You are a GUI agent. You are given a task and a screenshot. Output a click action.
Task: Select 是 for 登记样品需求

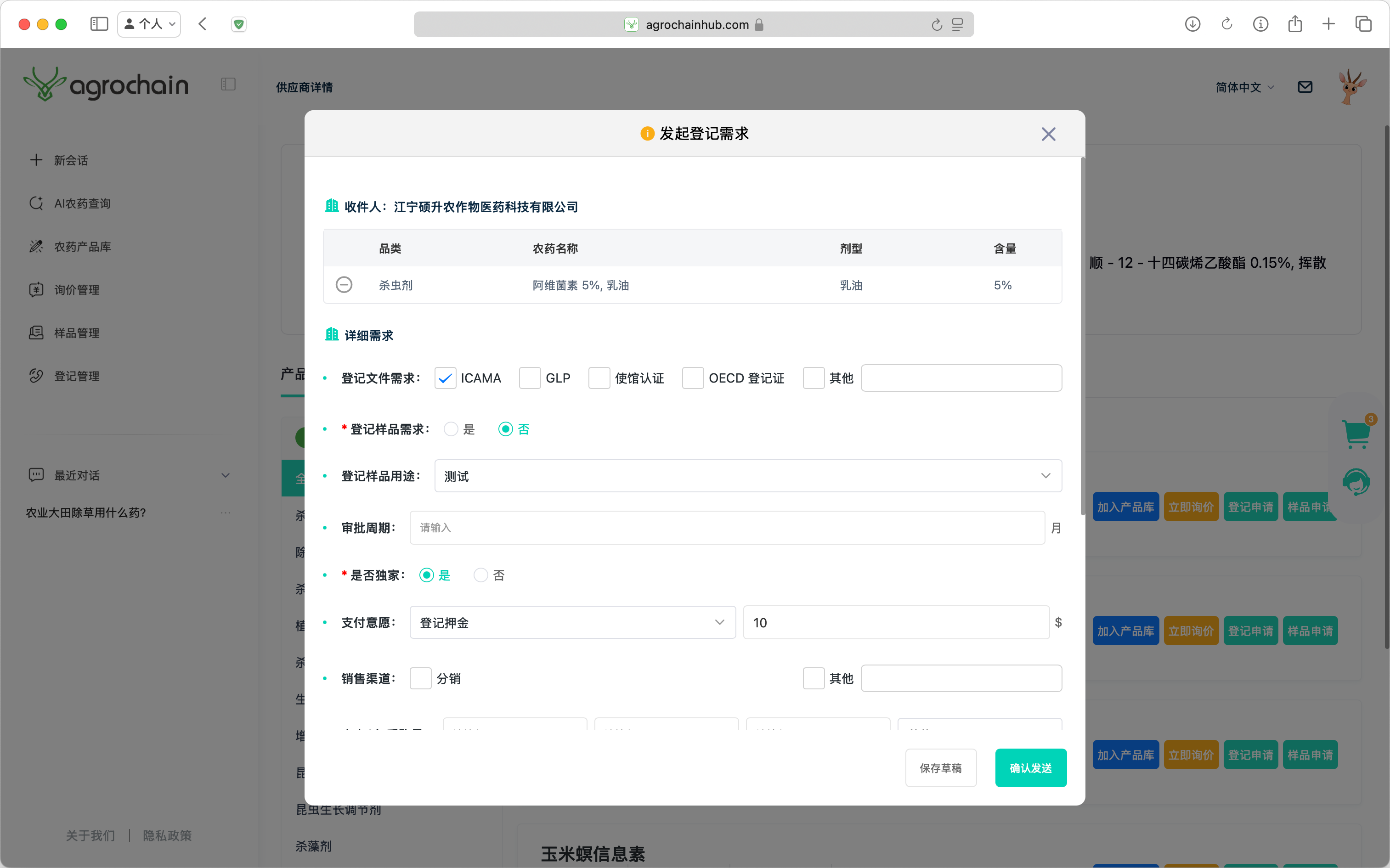click(x=451, y=429)
